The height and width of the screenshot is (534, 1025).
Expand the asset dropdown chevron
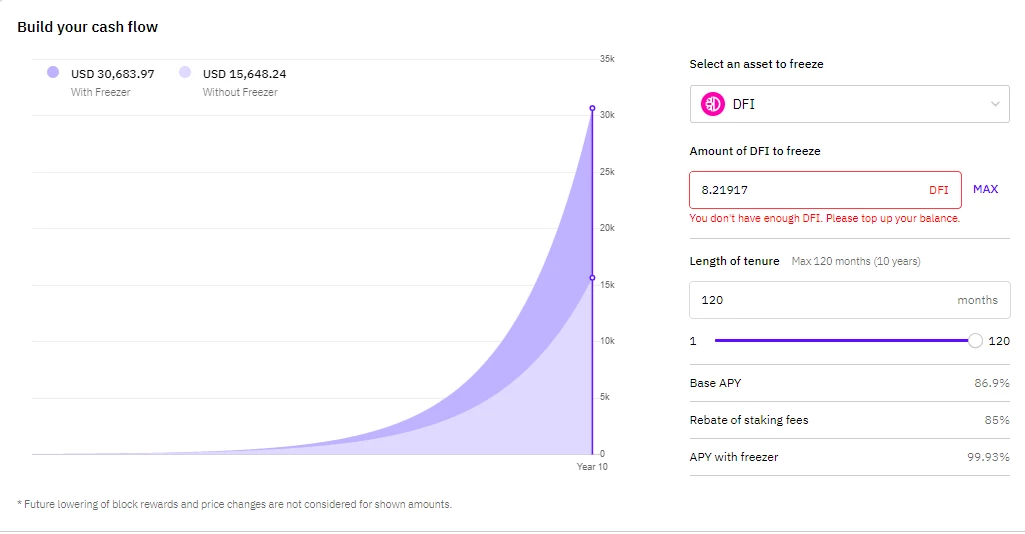[x=995, y=104]
